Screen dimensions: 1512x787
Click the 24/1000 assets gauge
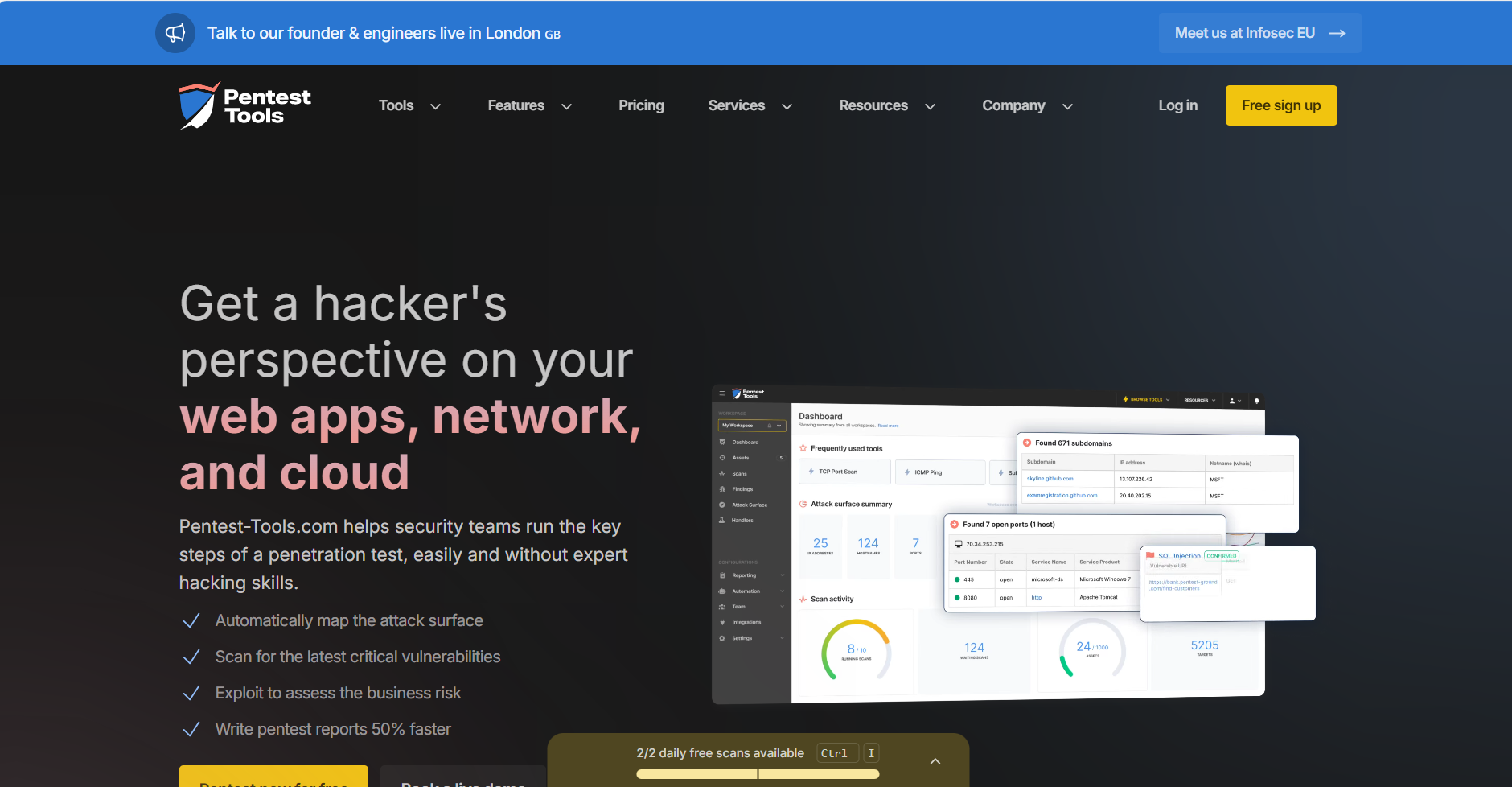pyautogui.click(x=1091, y=649)
